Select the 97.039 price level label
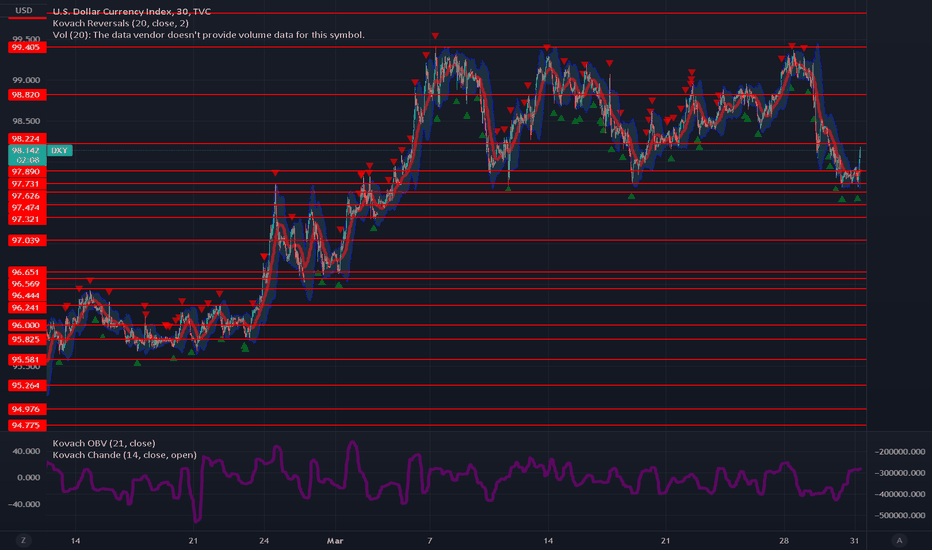Screen dimensions: 932x550 27,240
